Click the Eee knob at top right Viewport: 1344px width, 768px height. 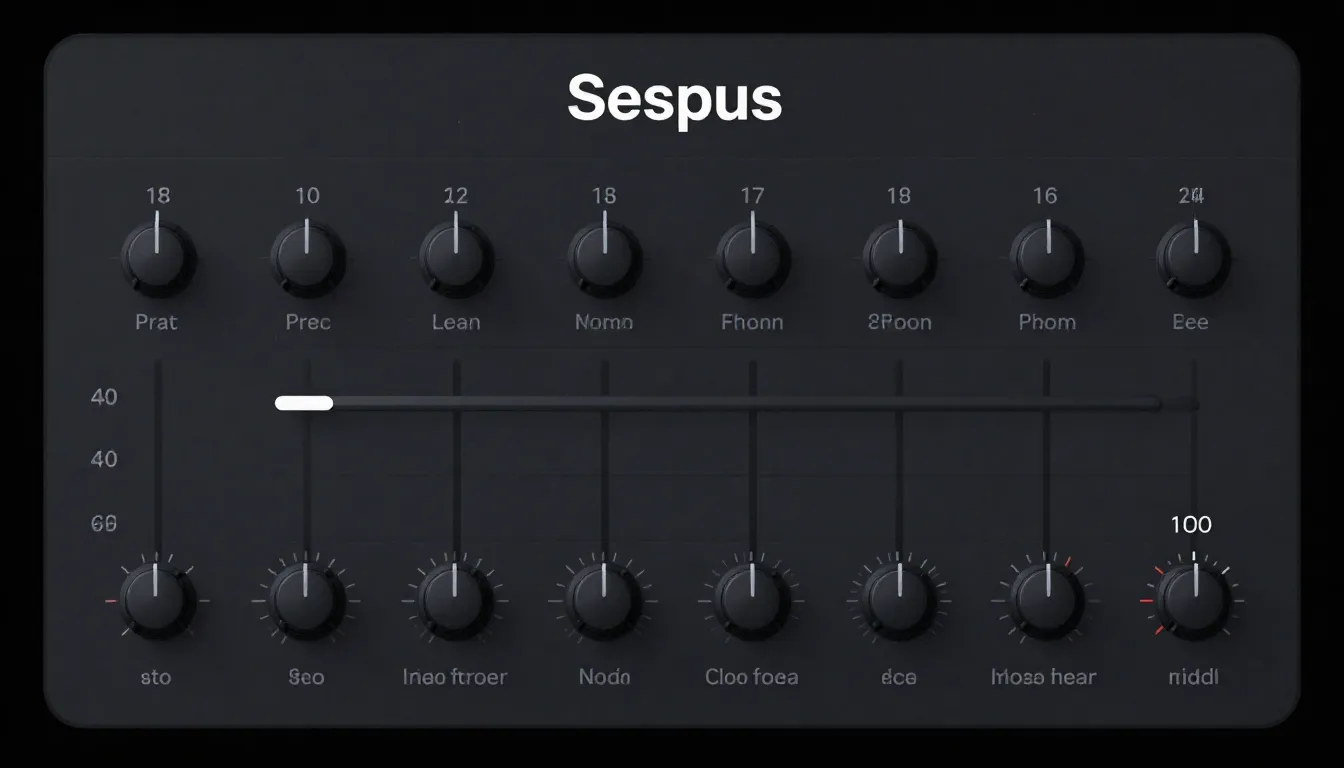point(1193,257)
